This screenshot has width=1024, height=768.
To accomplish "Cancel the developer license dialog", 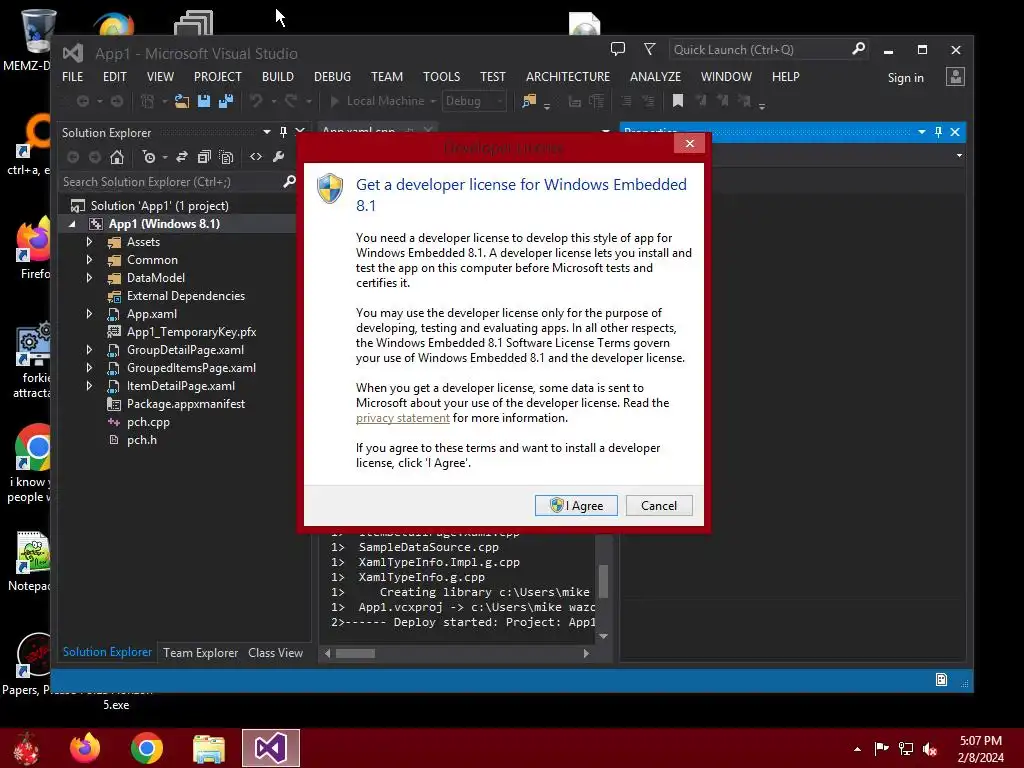I will (659, 505).
